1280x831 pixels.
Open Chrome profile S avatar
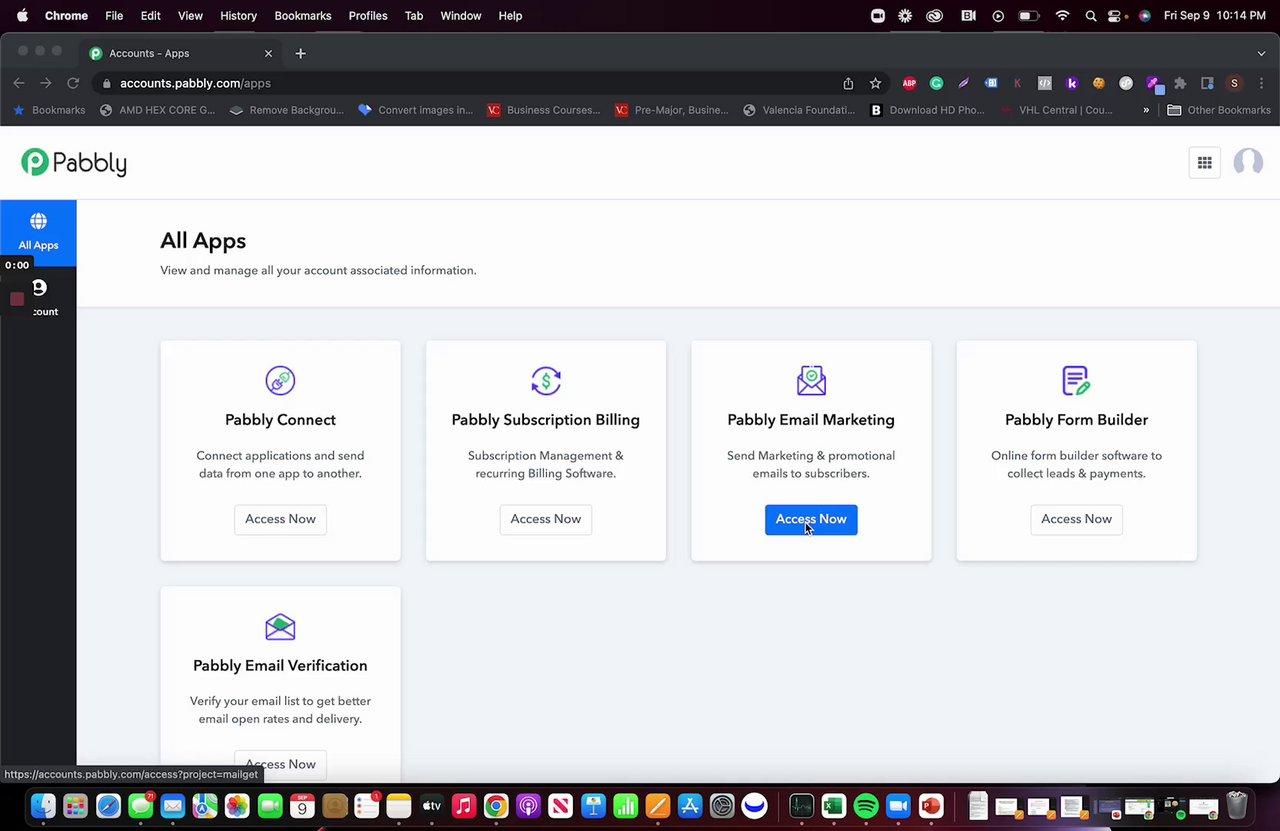pos(1234,84)
